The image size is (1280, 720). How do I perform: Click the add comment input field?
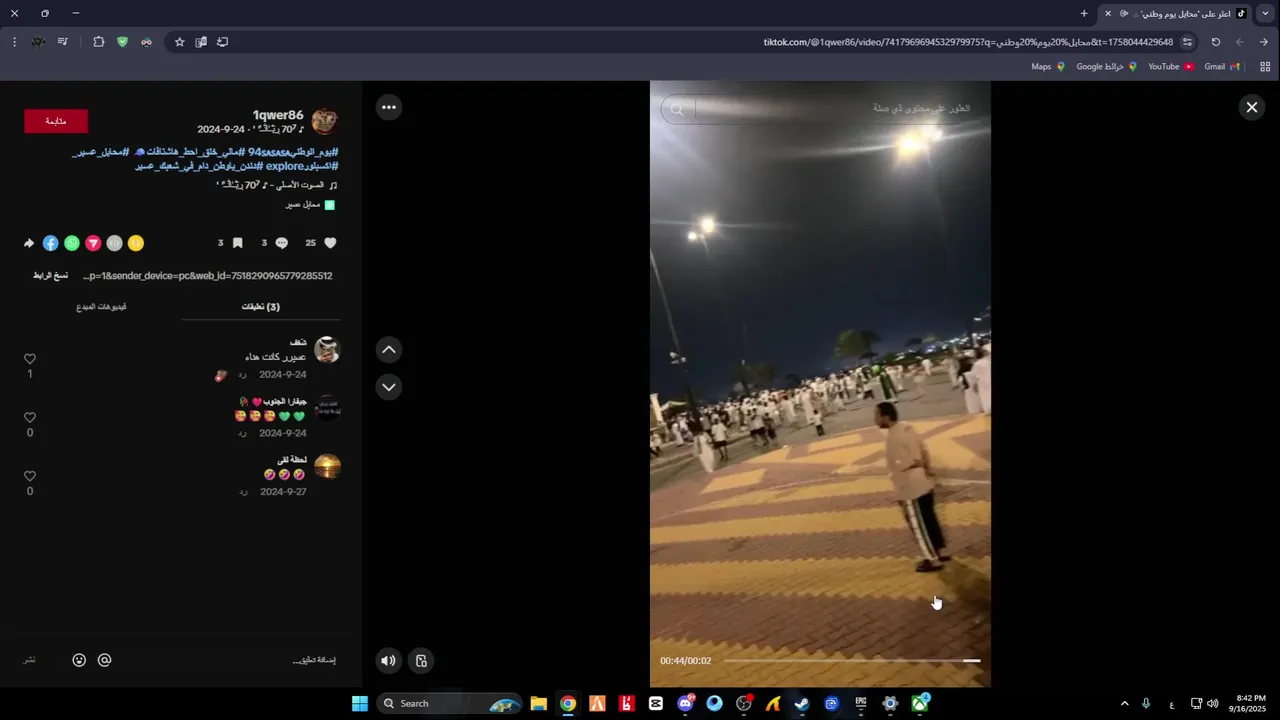click(232, 660)
